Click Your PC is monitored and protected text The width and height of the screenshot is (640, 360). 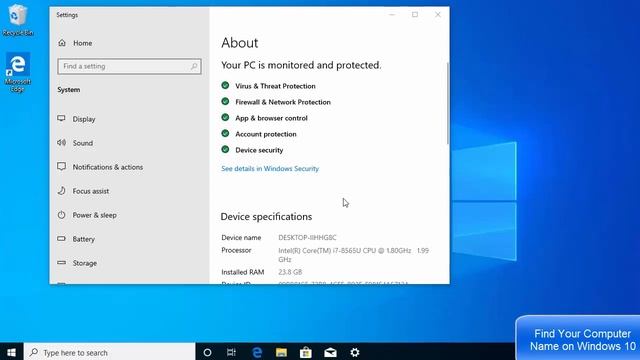pyautogui.click(x=301, y=65)
